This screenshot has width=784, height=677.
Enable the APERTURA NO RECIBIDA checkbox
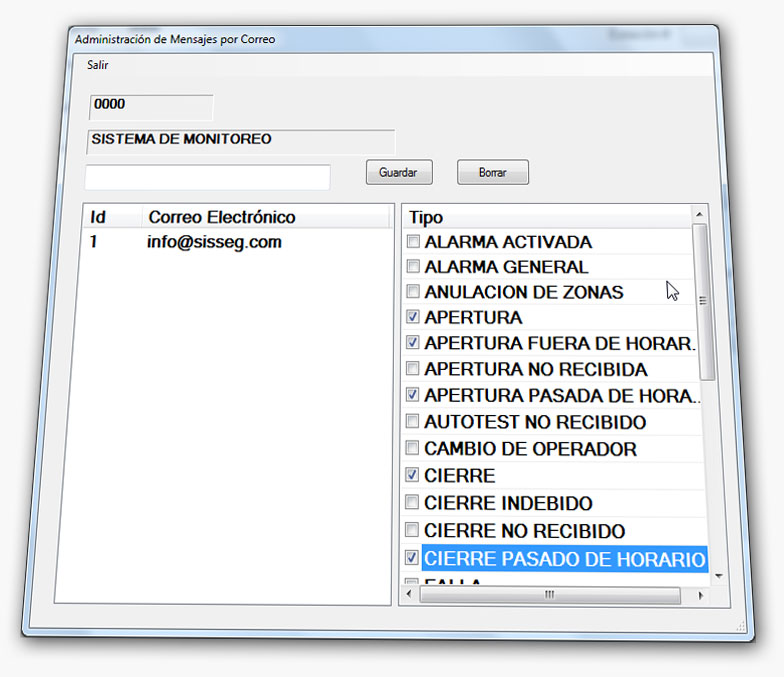(x=412, y=369)
